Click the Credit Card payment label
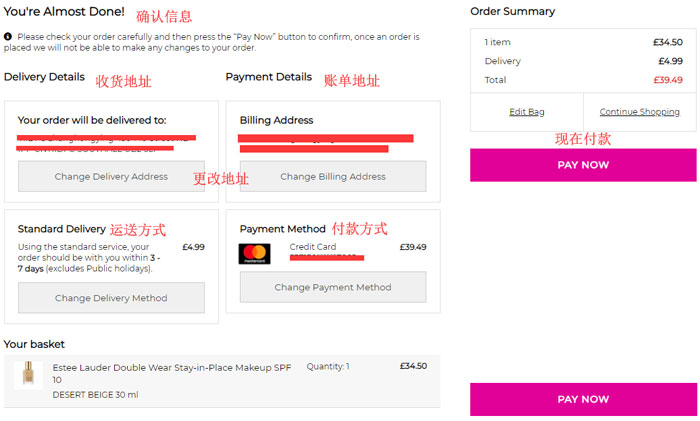 [313, 246]
